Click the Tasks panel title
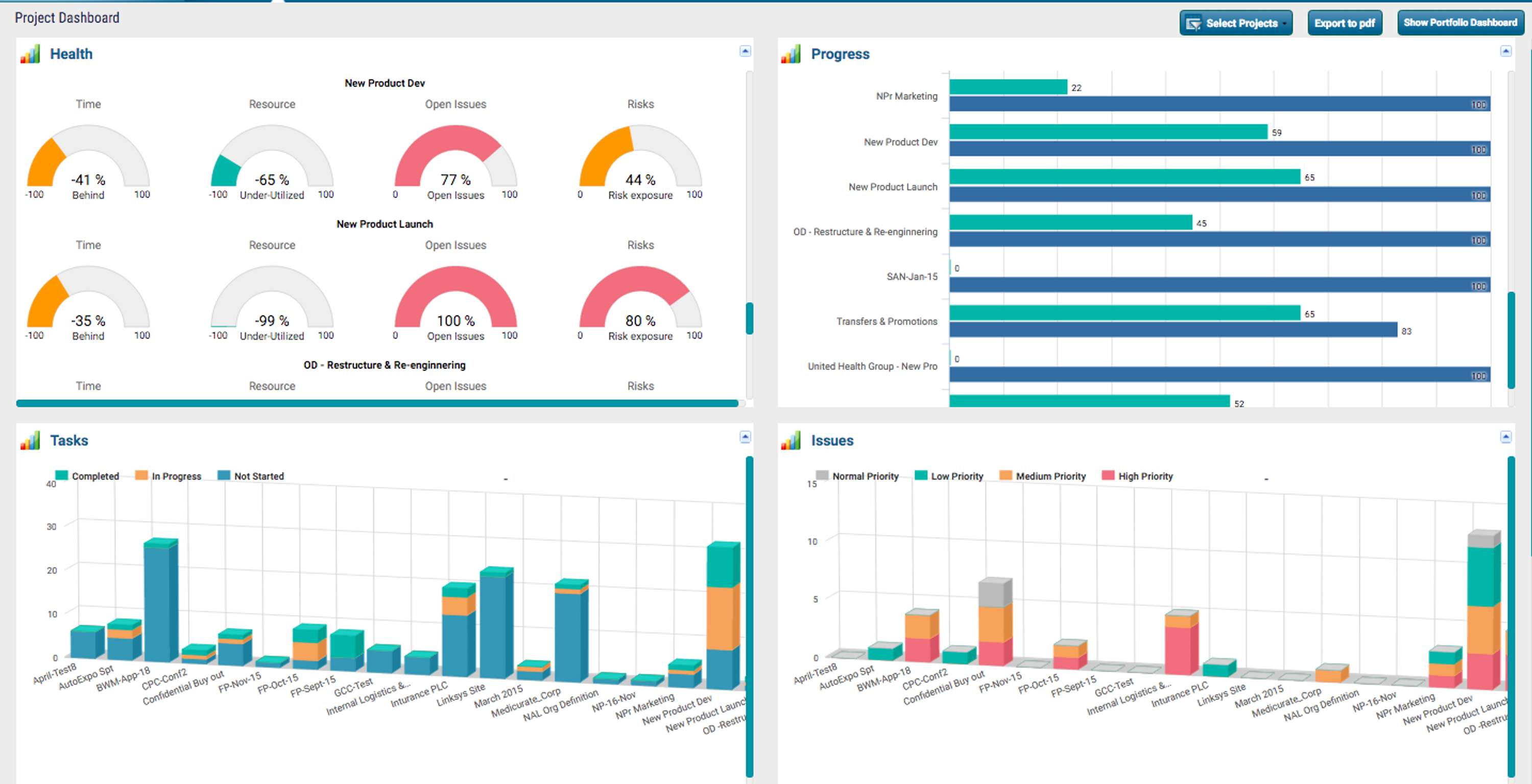 coord(69,440)
